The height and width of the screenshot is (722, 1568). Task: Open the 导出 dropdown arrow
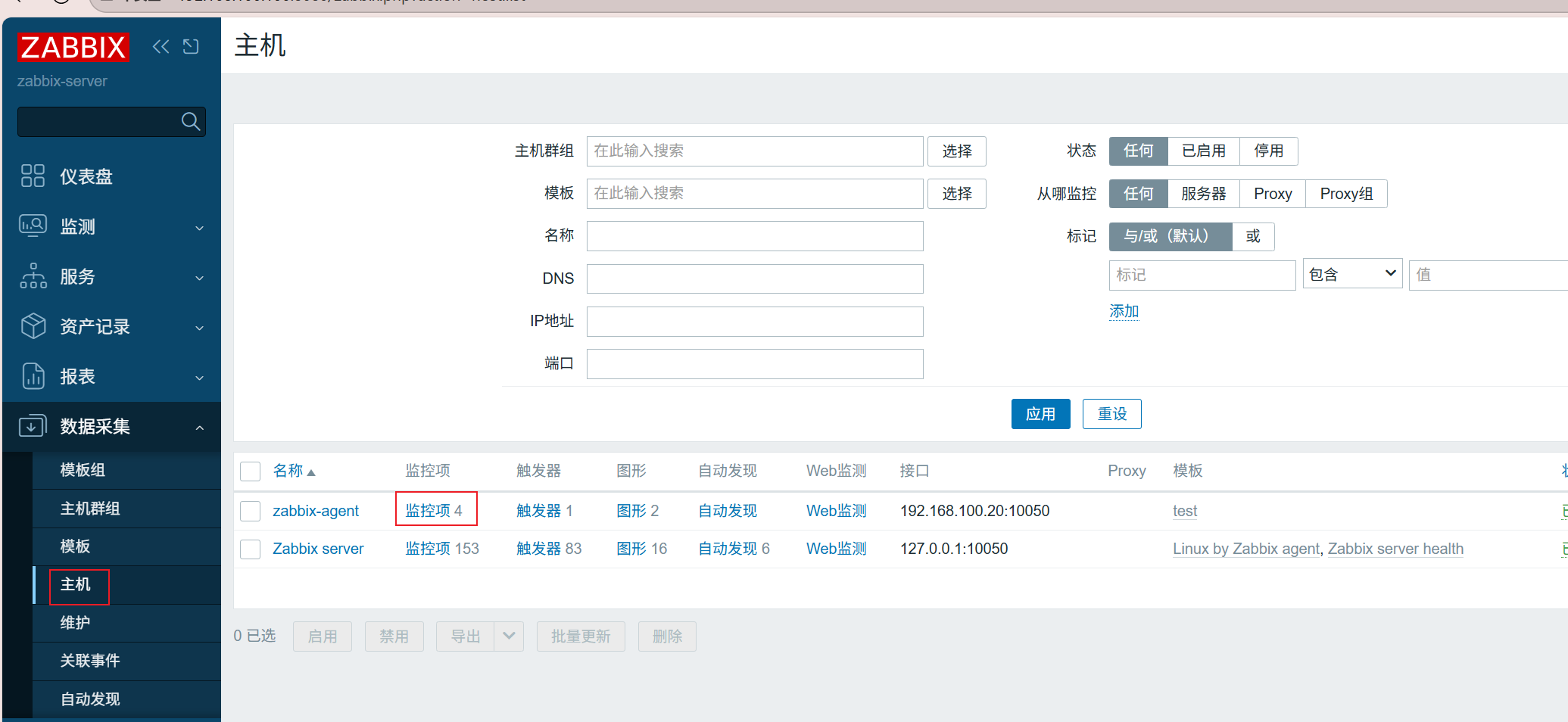(x=509, y=636)
